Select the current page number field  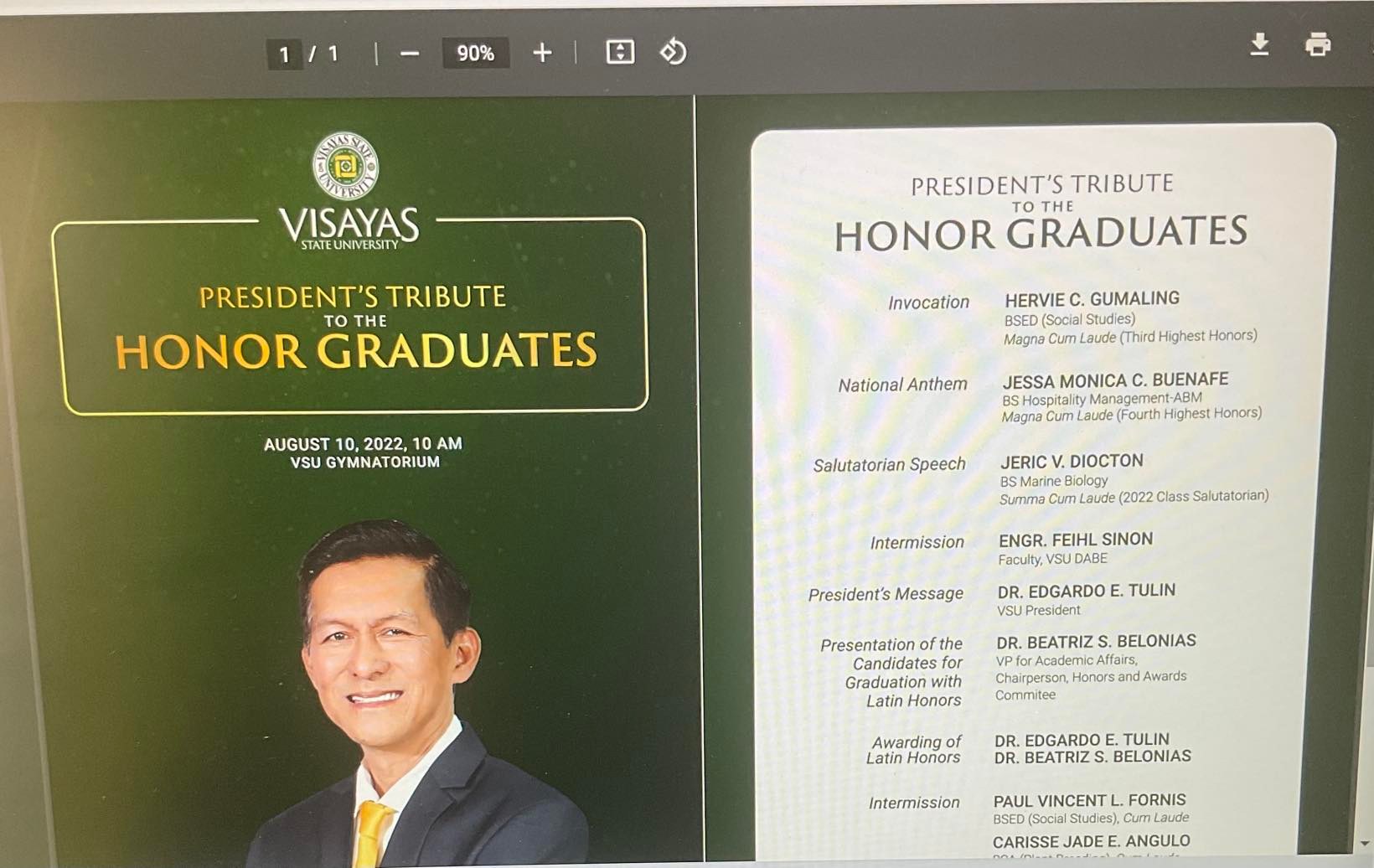point(284,54)
